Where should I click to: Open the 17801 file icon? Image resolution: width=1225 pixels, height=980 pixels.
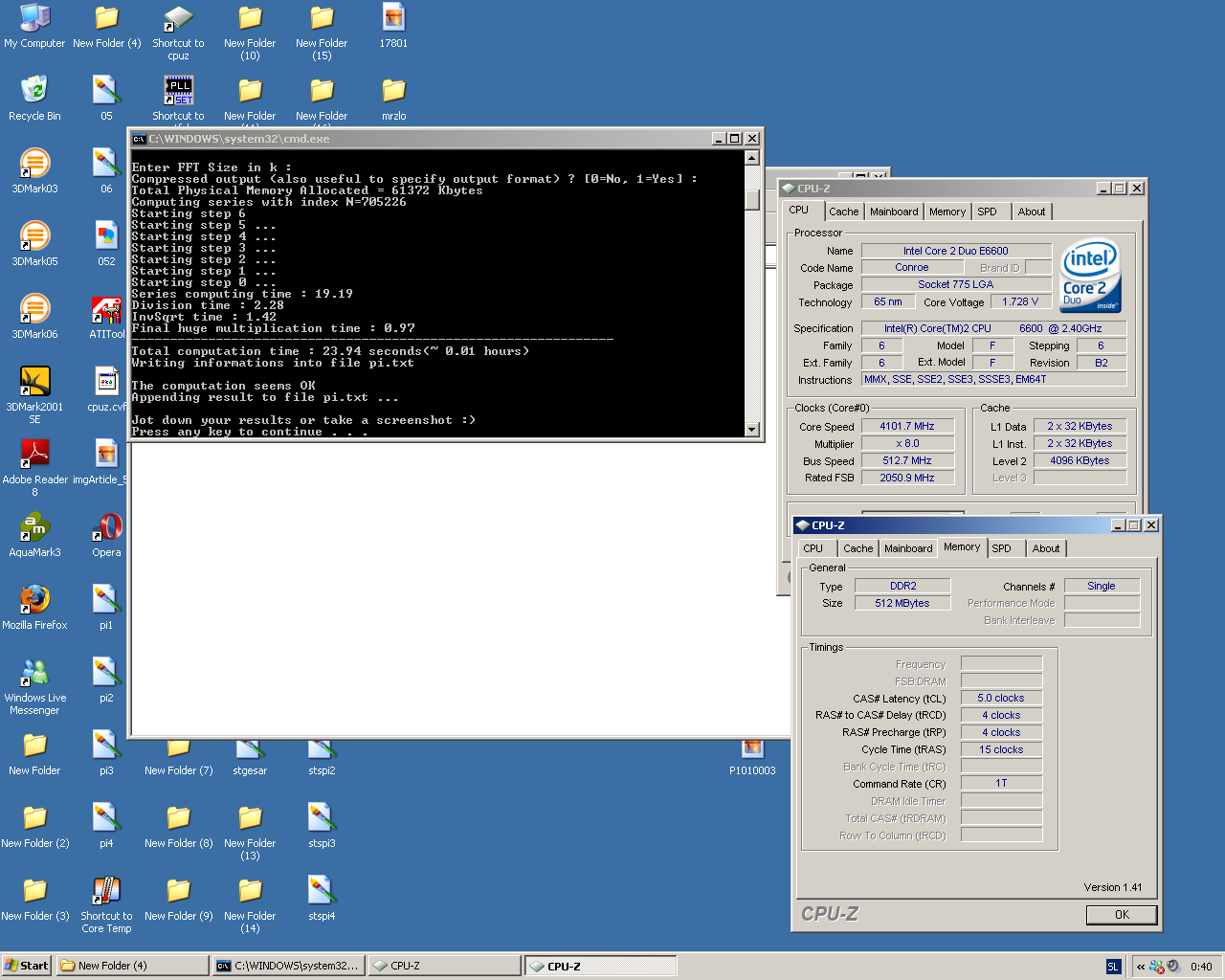(x=393, y=26)
